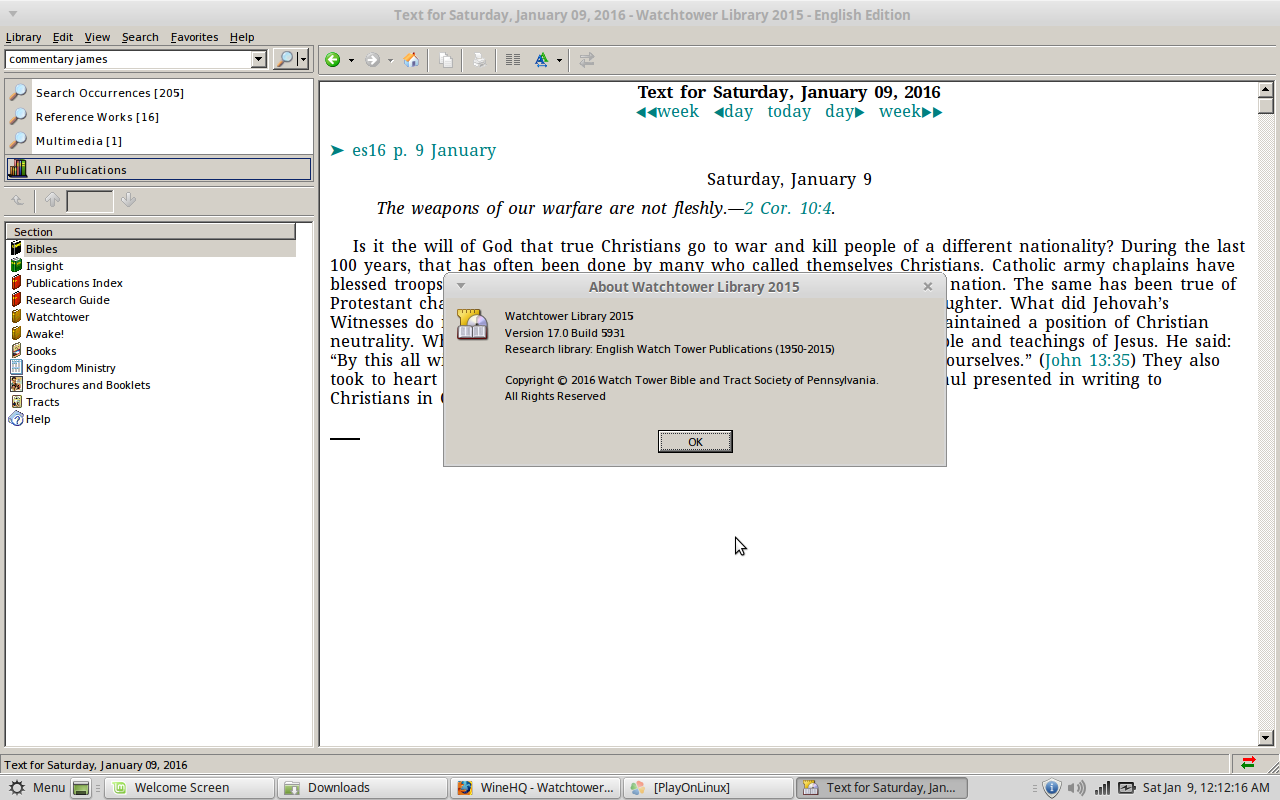This screenshot has height=800, width=1280.
Task: Go back with the green arrow
Action: pos(332,60)
